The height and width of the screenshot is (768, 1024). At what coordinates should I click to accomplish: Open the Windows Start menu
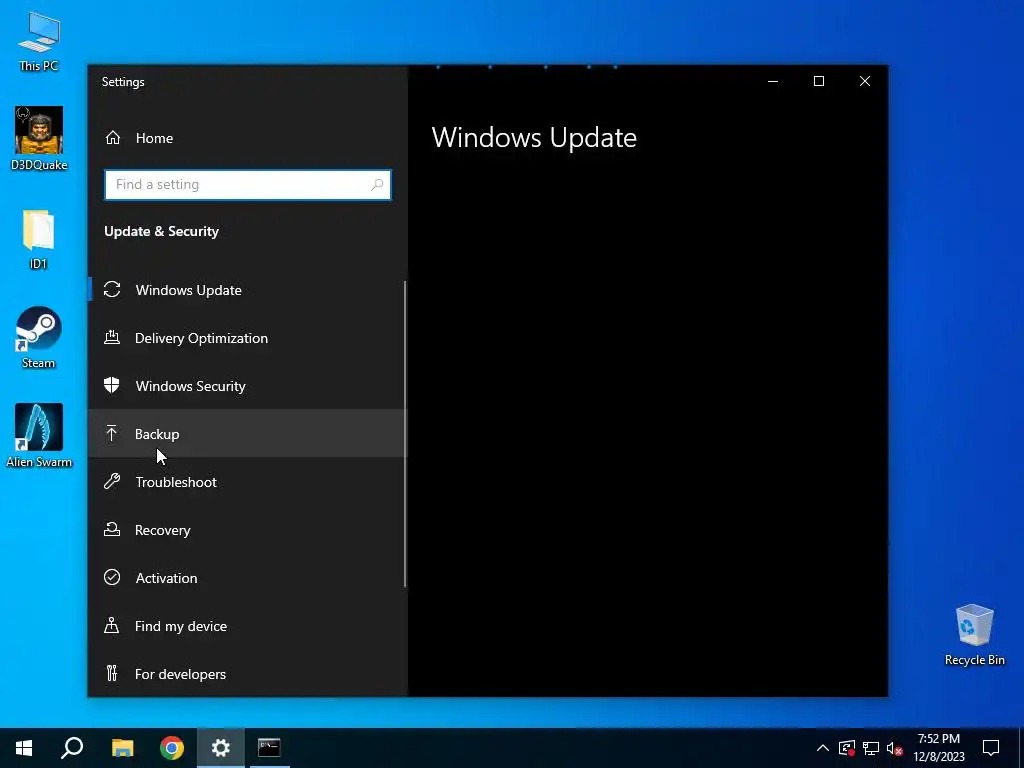[x=24, y=748]
